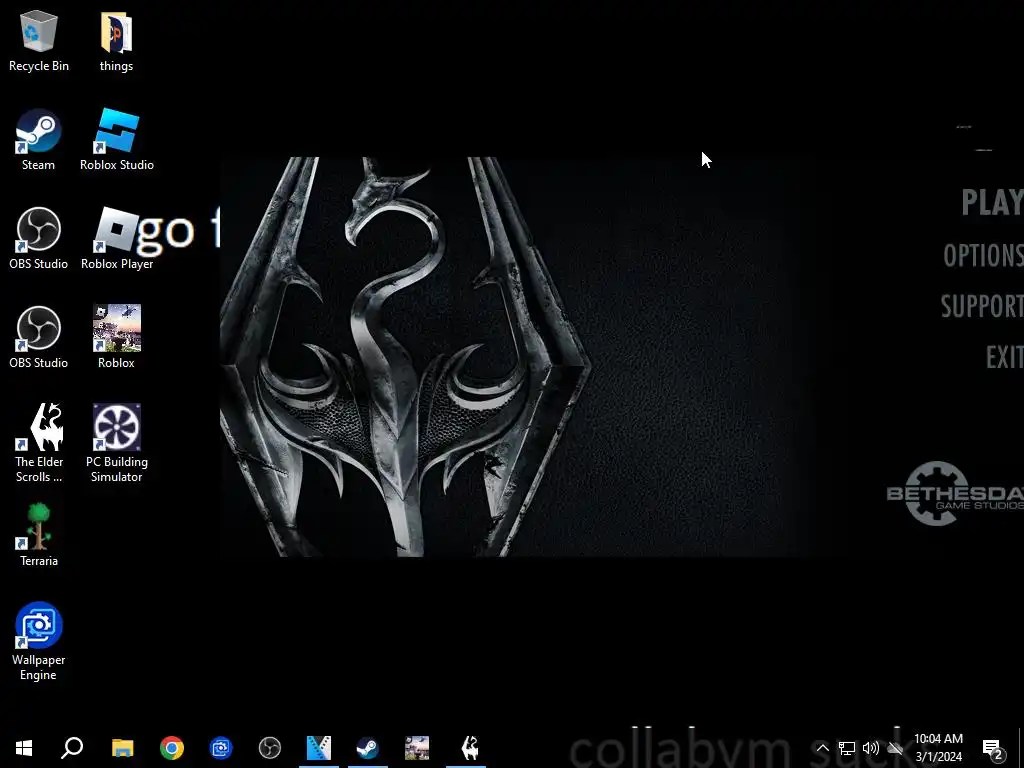The image size is (1024, 768).
Task: Launch Google Chrome from the taskbar
Action: click(172, 748)
